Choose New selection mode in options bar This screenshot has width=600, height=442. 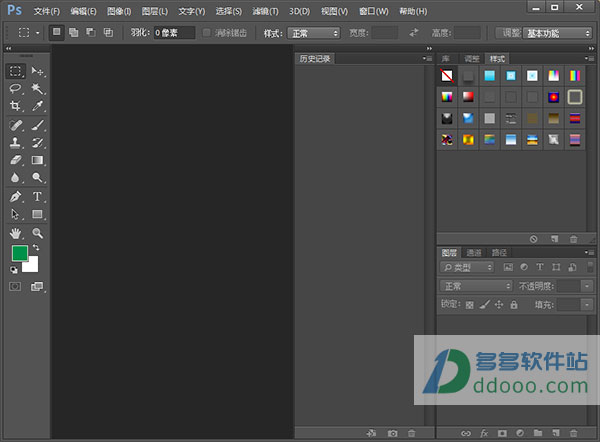click(57, 33)
